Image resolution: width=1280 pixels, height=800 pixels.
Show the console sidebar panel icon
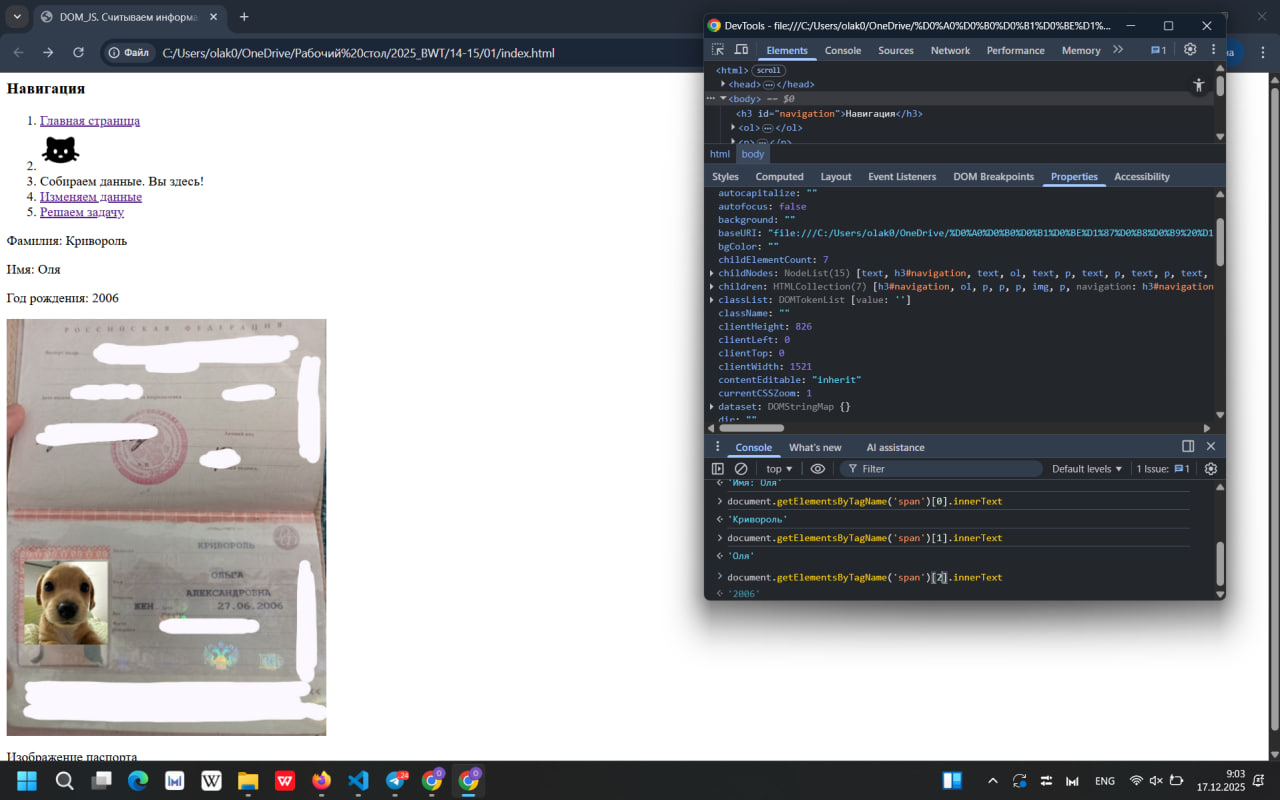pyautogui.click(x=718, y=469)
